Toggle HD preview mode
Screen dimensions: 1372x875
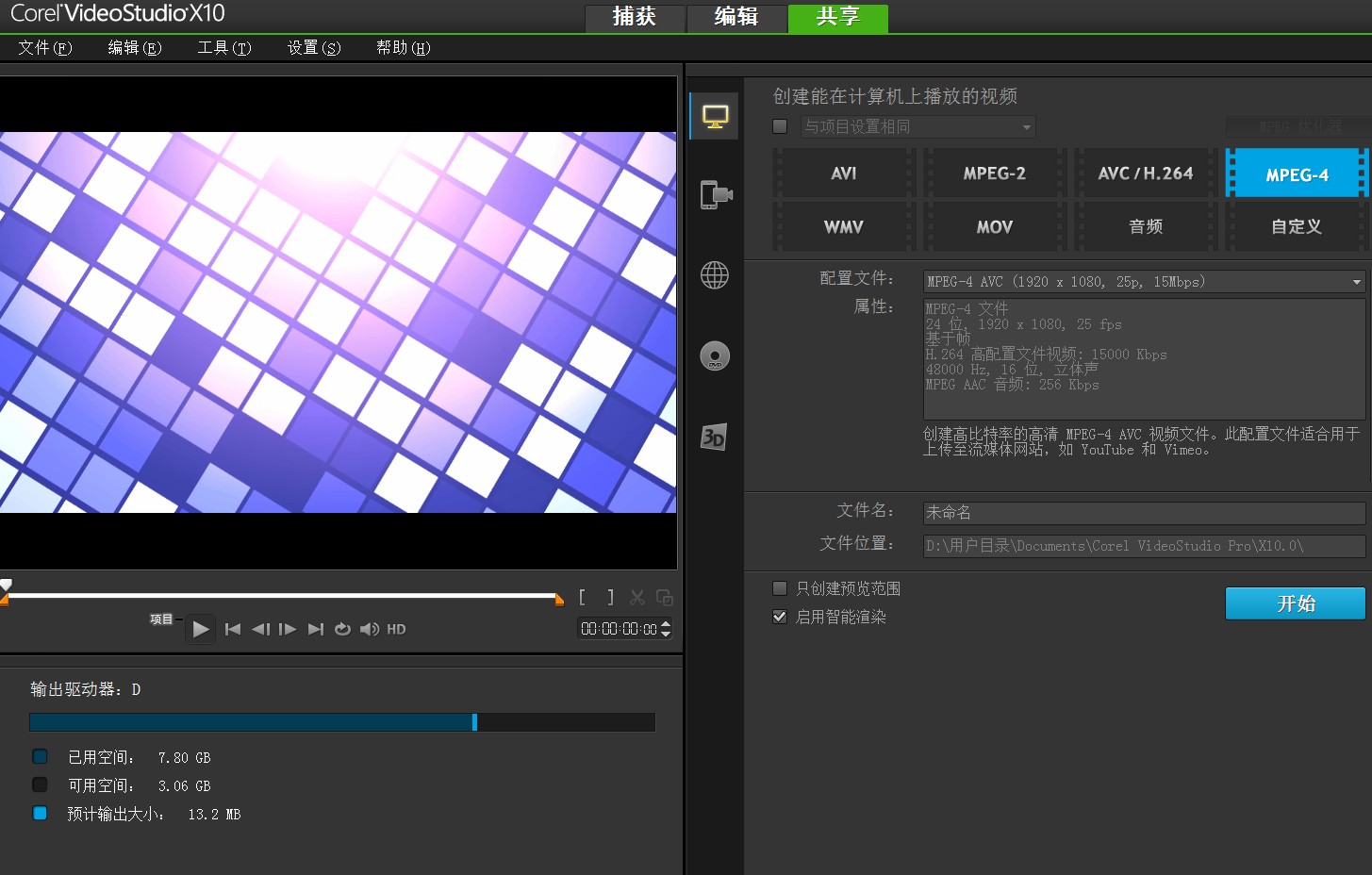tap(396, 629)
